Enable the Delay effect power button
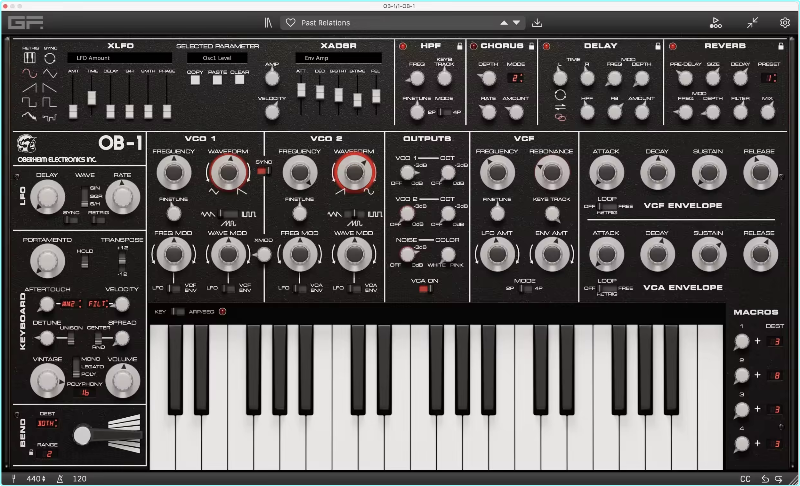This screenshot has width=800, height=486. pyautogui.click(x=546, y=46)
